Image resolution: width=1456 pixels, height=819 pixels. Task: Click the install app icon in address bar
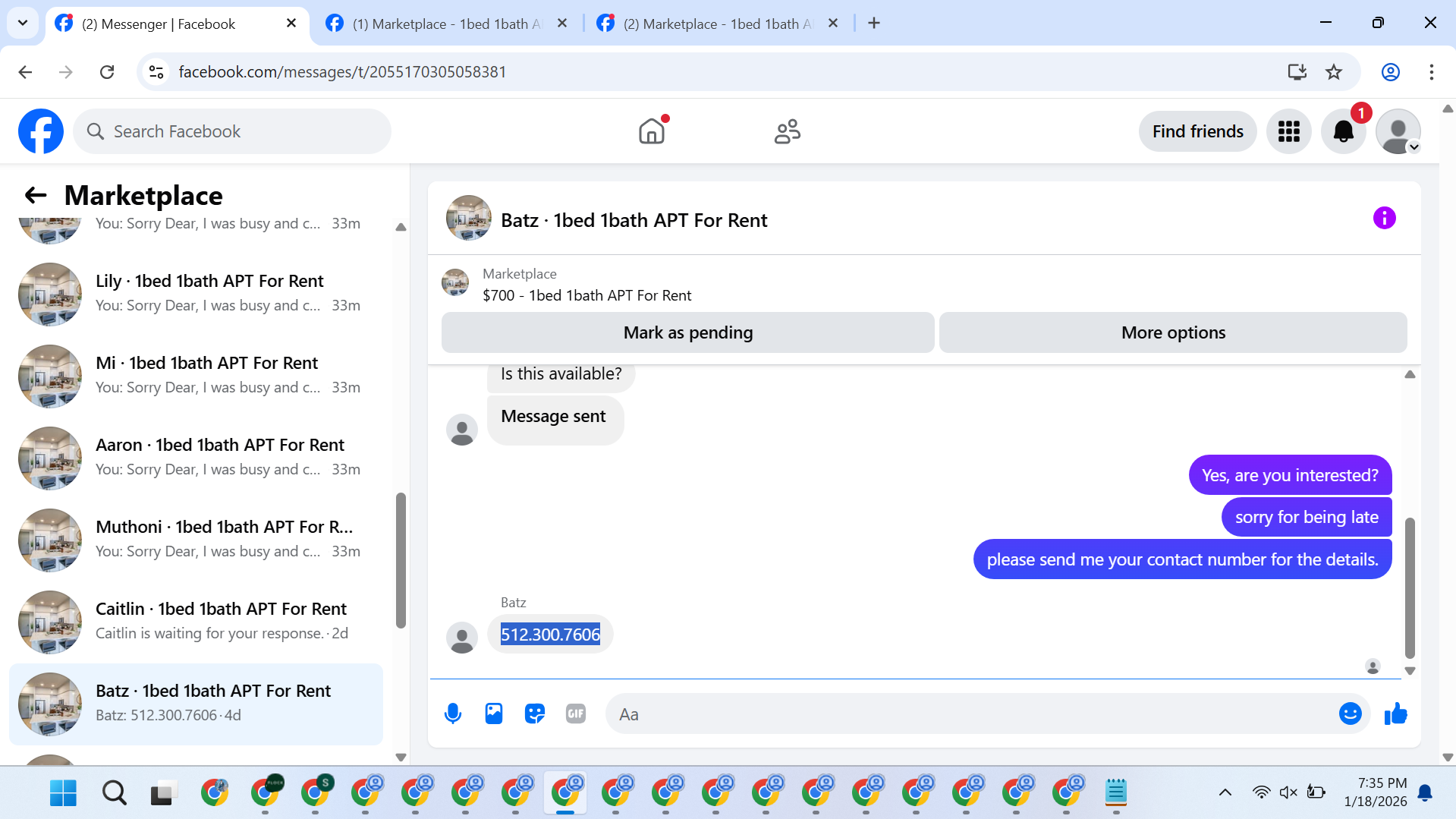pyautogui.click(x=1297, y=72)
